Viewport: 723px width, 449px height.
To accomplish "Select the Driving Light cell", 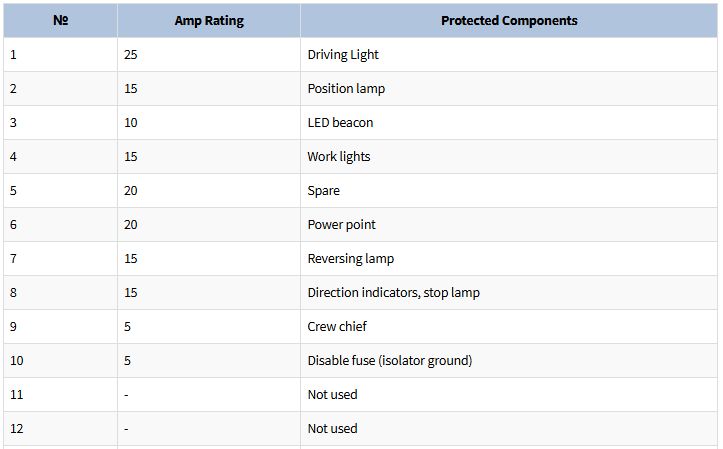I will coord(343,55).
